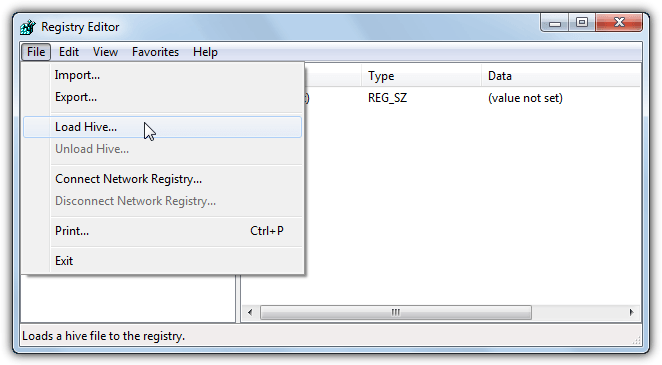Select Load Hive... menu entry
The width and height of the screenshot is (662, 365).
[163, 127]
